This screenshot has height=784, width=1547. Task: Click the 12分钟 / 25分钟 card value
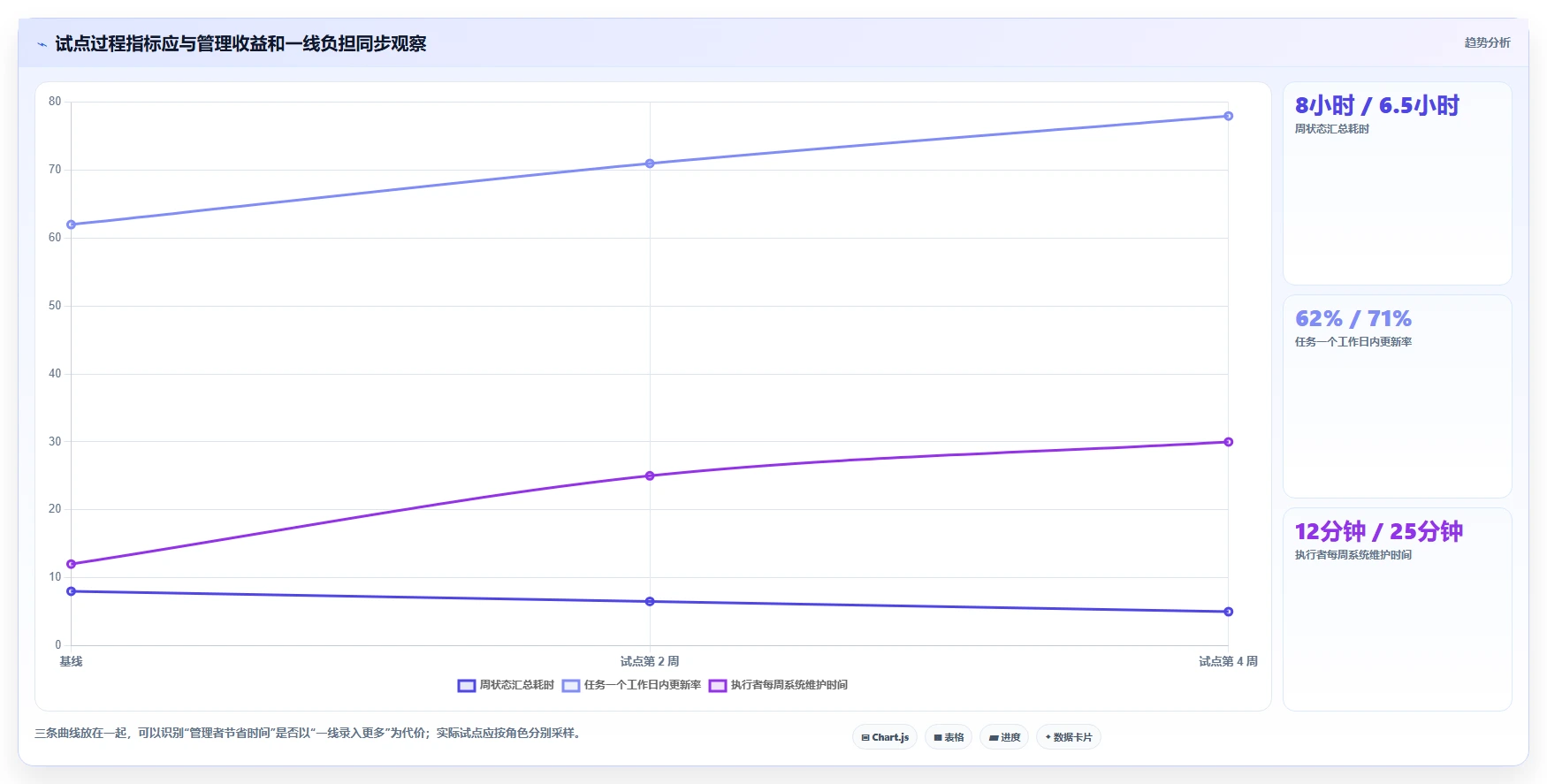click(x=1379, y=531)
